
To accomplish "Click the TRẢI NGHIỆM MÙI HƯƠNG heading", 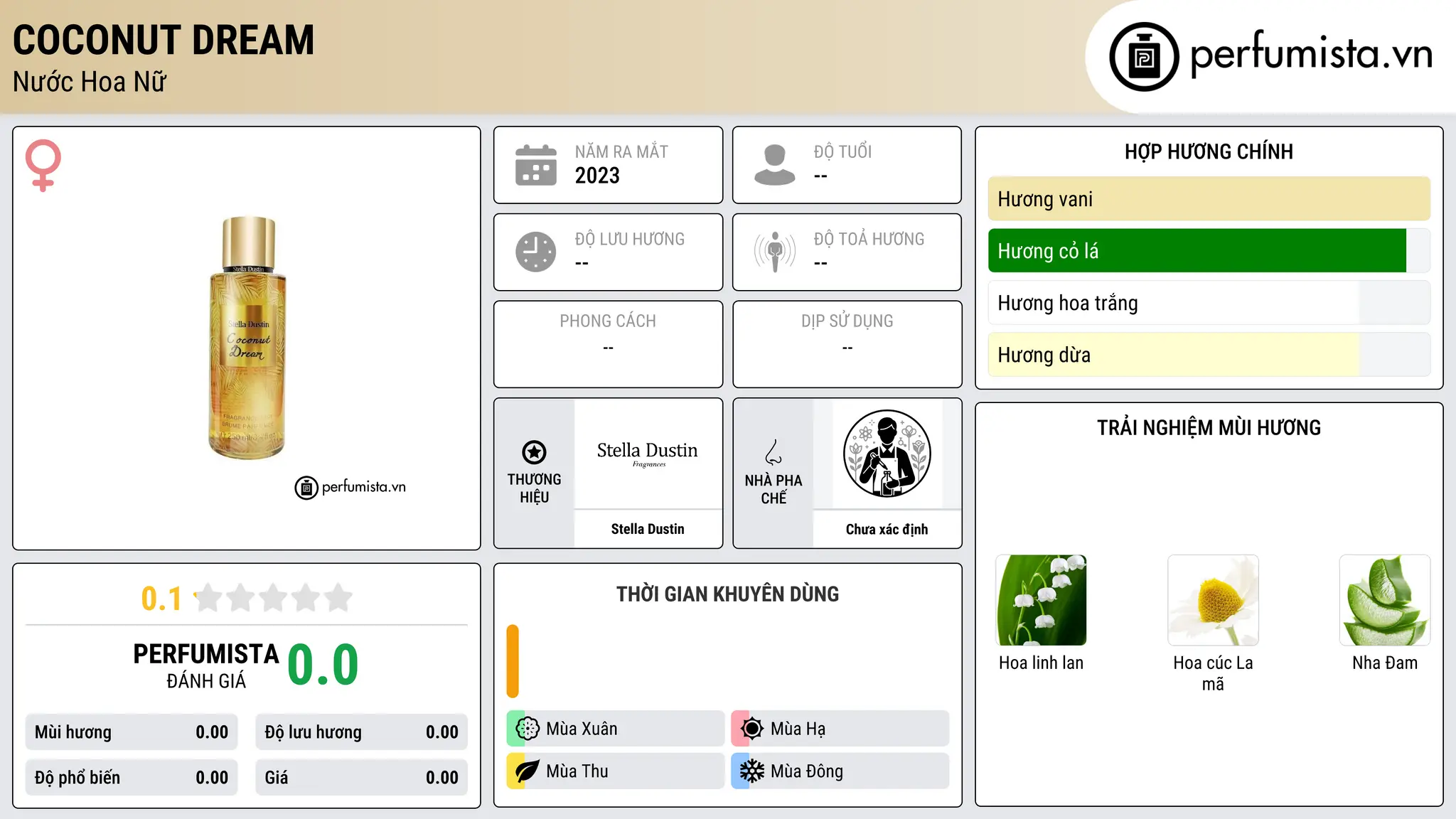I will 1209,427.
